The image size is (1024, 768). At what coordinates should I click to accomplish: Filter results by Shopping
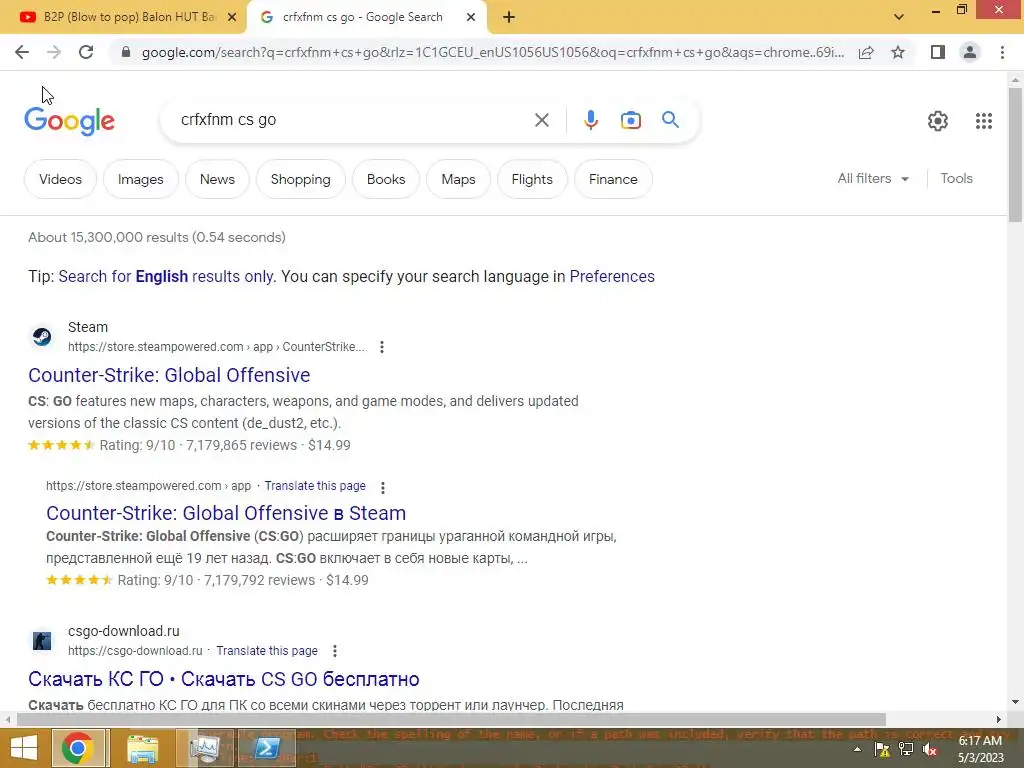click(300, 179)
